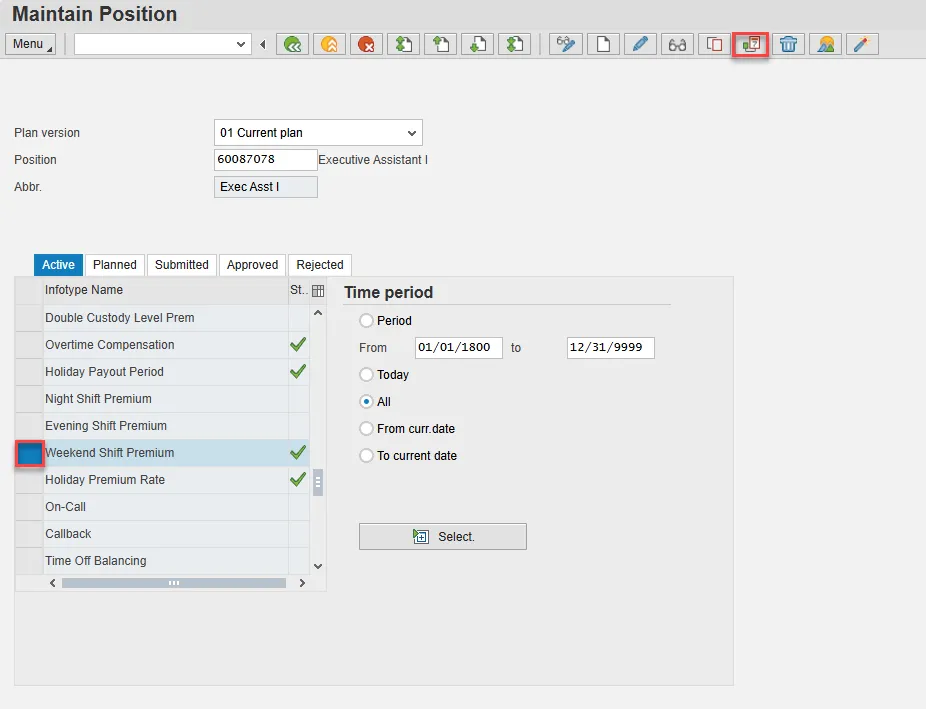Click the red Cancel icon in toolbar
926x709 pixels.
pyautogui.click(x=366, y=44)
